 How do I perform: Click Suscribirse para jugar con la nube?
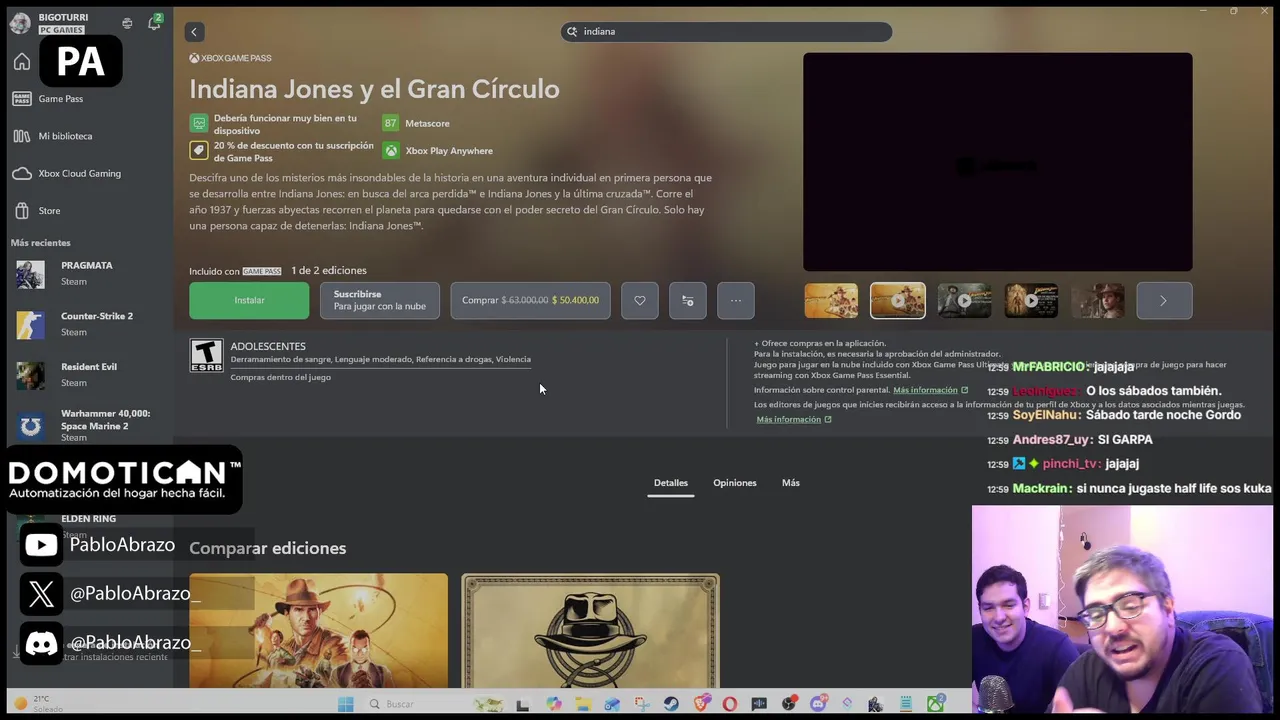[x=380, y=300]
